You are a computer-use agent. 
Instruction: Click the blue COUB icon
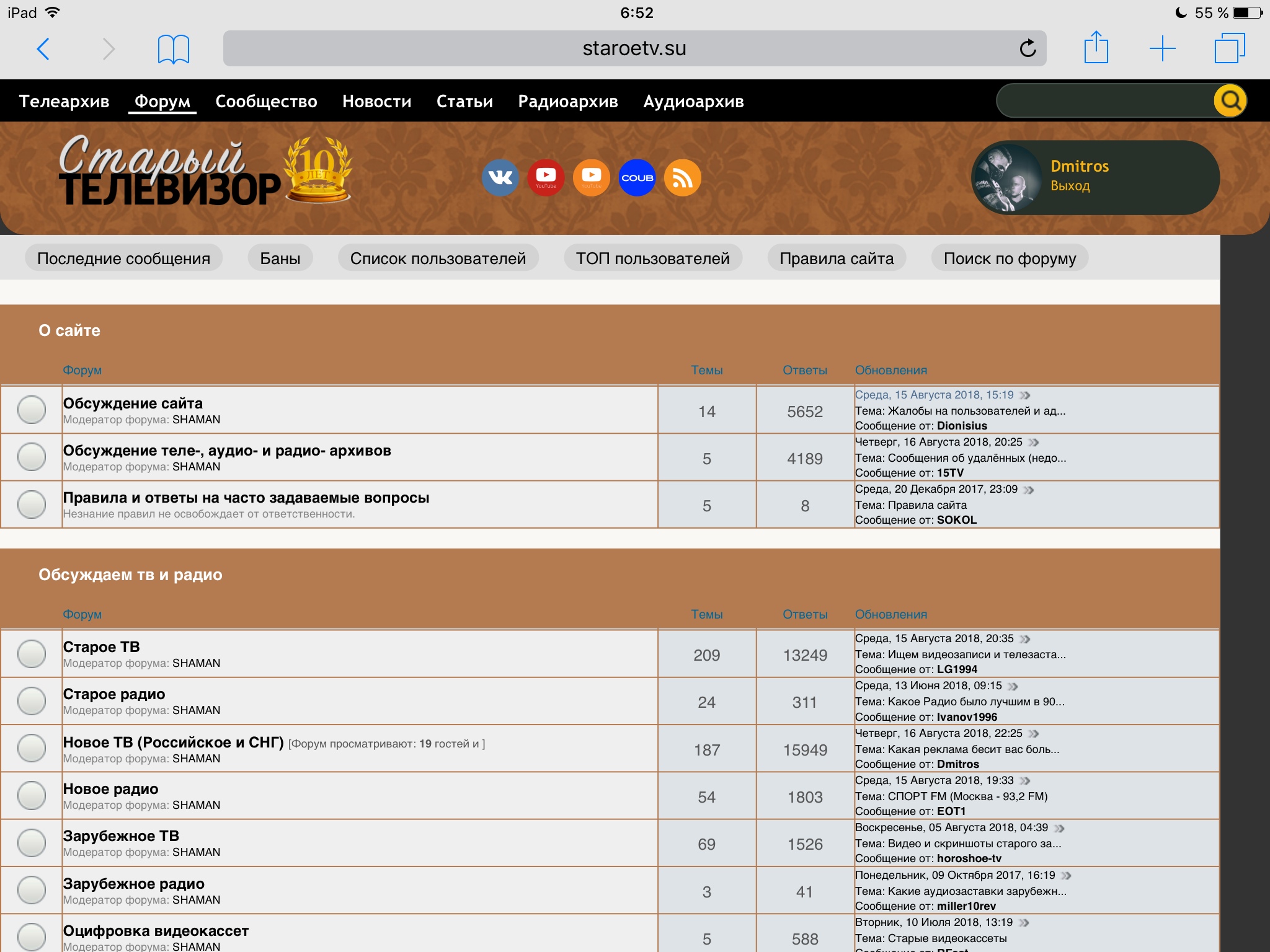[637, 178]
